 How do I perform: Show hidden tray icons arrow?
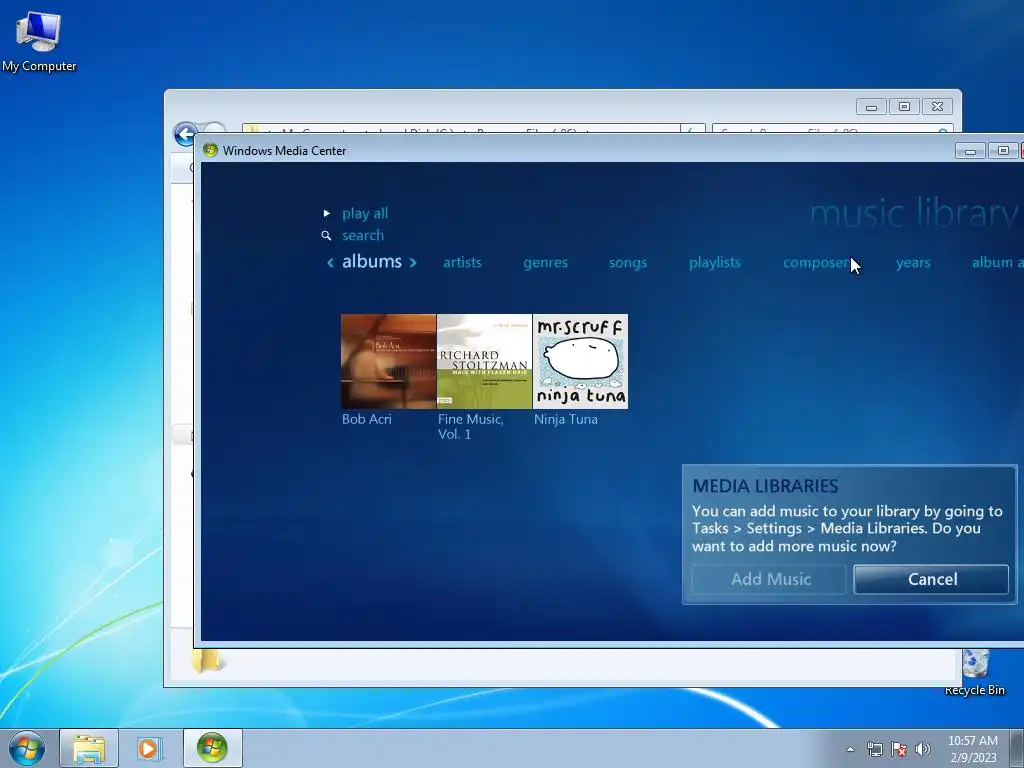[x=850, y=749]
